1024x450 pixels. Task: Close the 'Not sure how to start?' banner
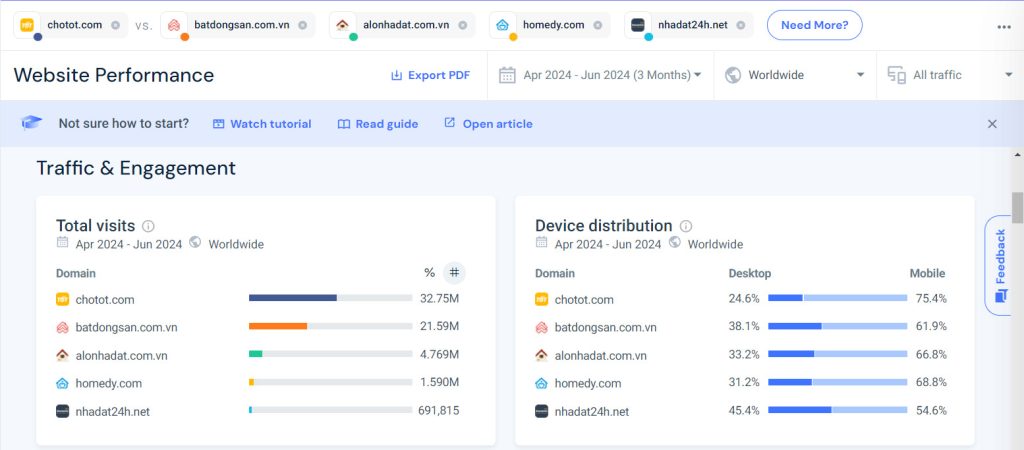point(992,124)
